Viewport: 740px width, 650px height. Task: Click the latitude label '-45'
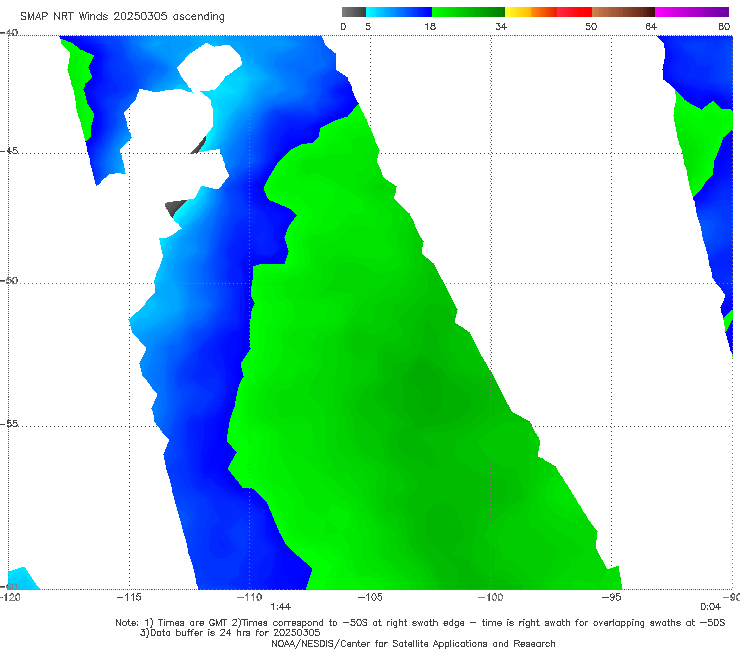click(9, 151)
